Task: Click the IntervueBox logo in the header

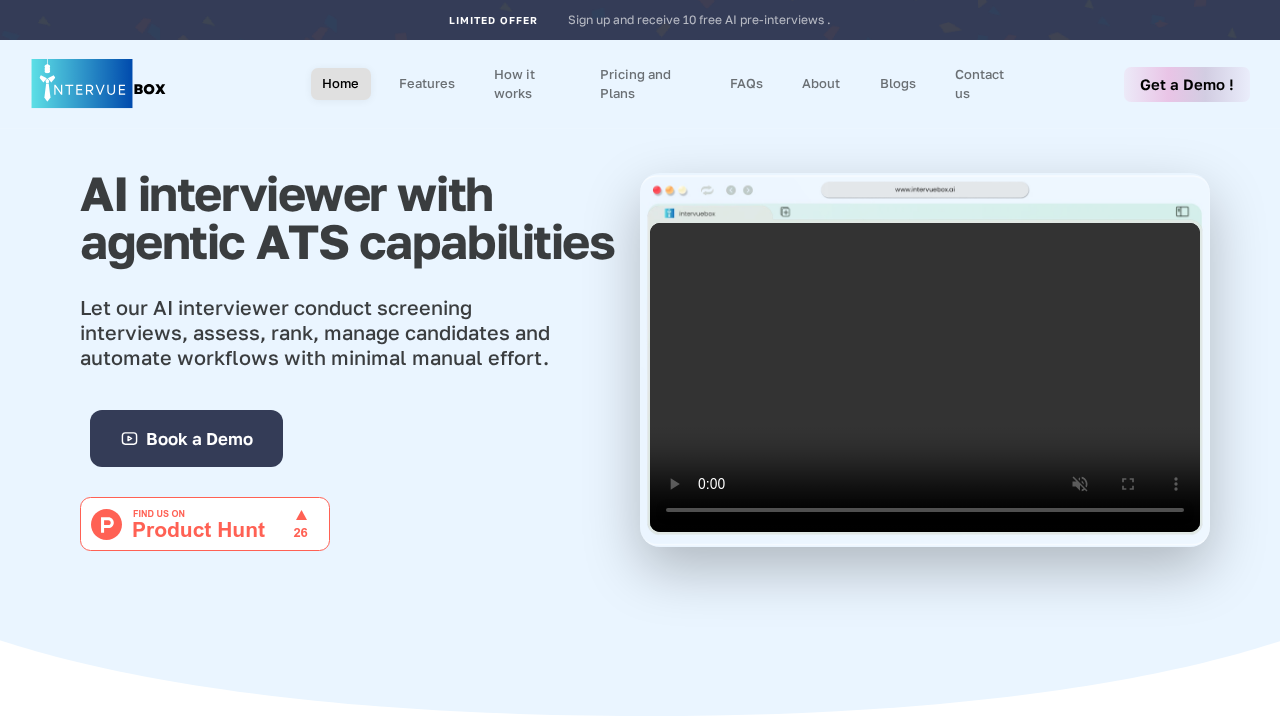Action: 97,83
